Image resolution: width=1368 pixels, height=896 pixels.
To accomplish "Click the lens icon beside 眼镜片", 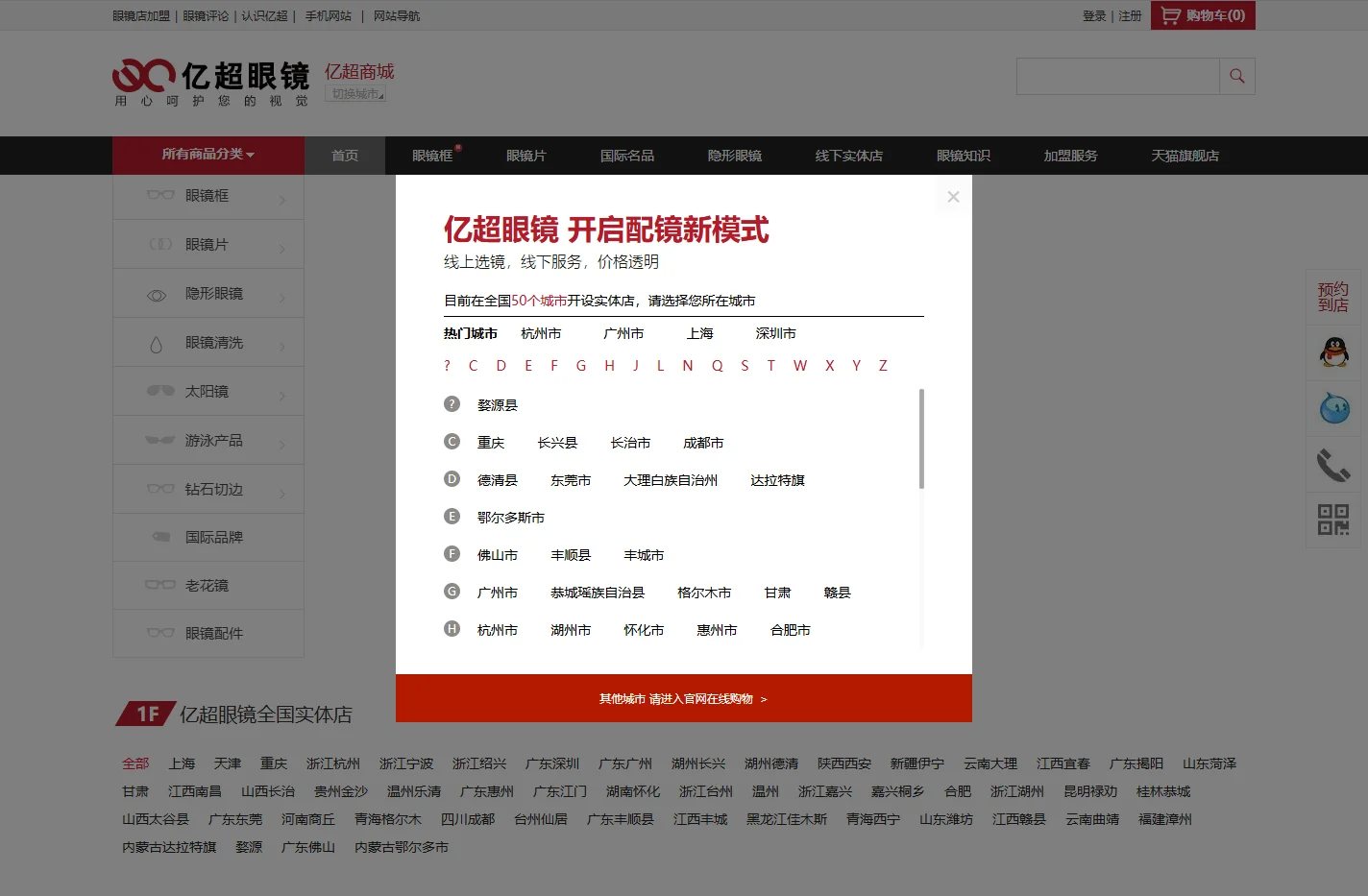I will click(160, 245).
